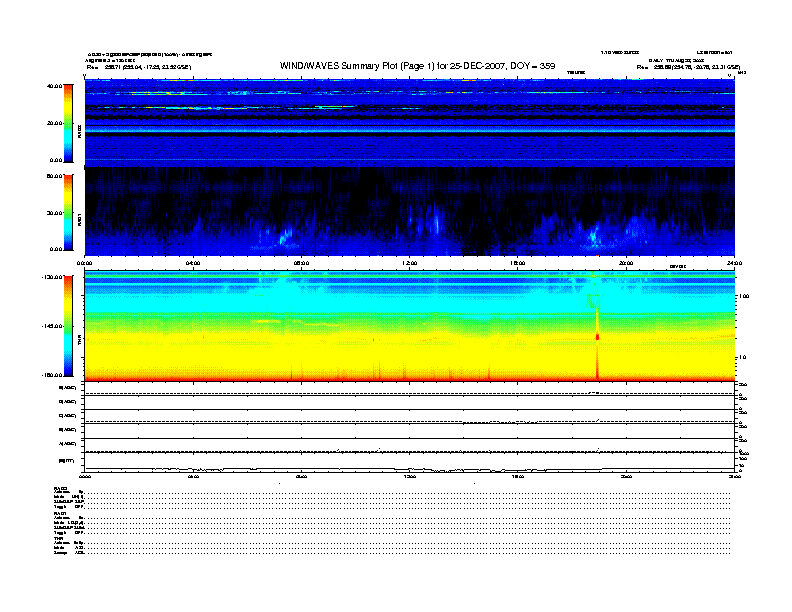Click the WIND/WAVES Summary Plot title
The image size is (792, 612).
[417, 66]
